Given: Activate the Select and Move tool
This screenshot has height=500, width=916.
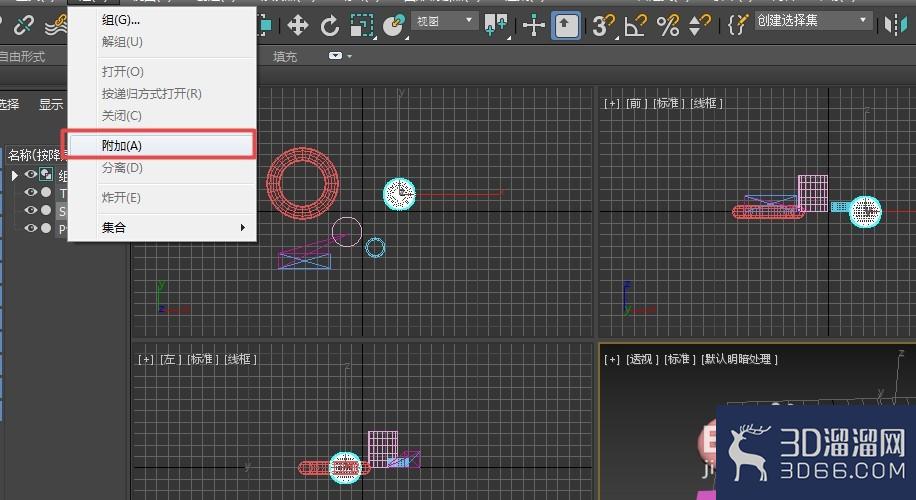Looking at the screenshot, I should point(298,26).
